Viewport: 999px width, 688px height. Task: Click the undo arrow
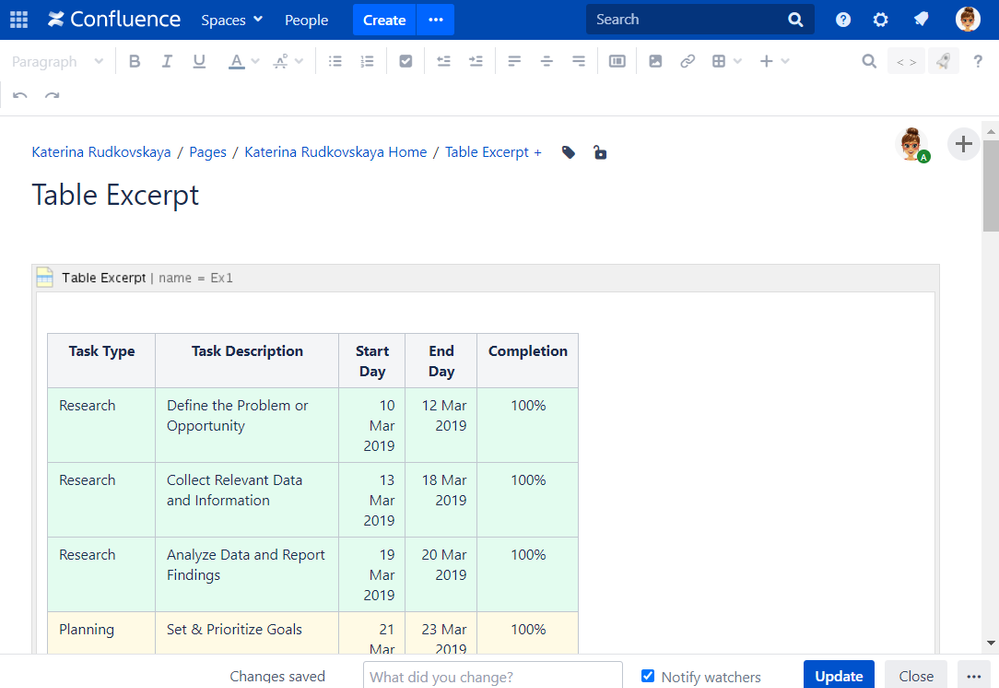(x=20, y=96)
